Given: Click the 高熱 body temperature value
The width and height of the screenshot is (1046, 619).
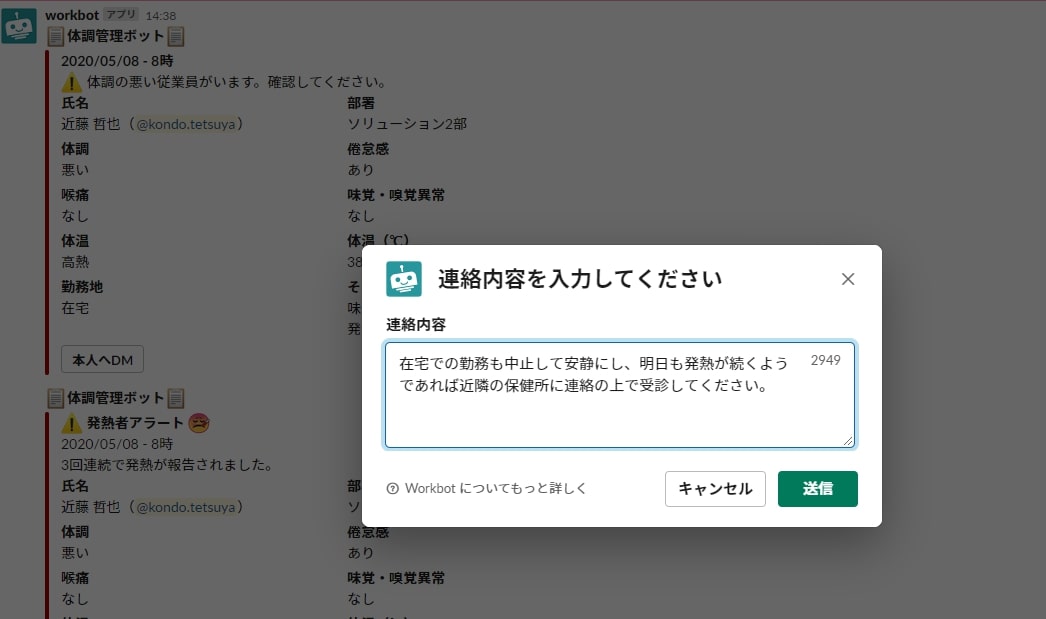Looking at the screenshot, I should pyautogui.click(x=75, y=262).
